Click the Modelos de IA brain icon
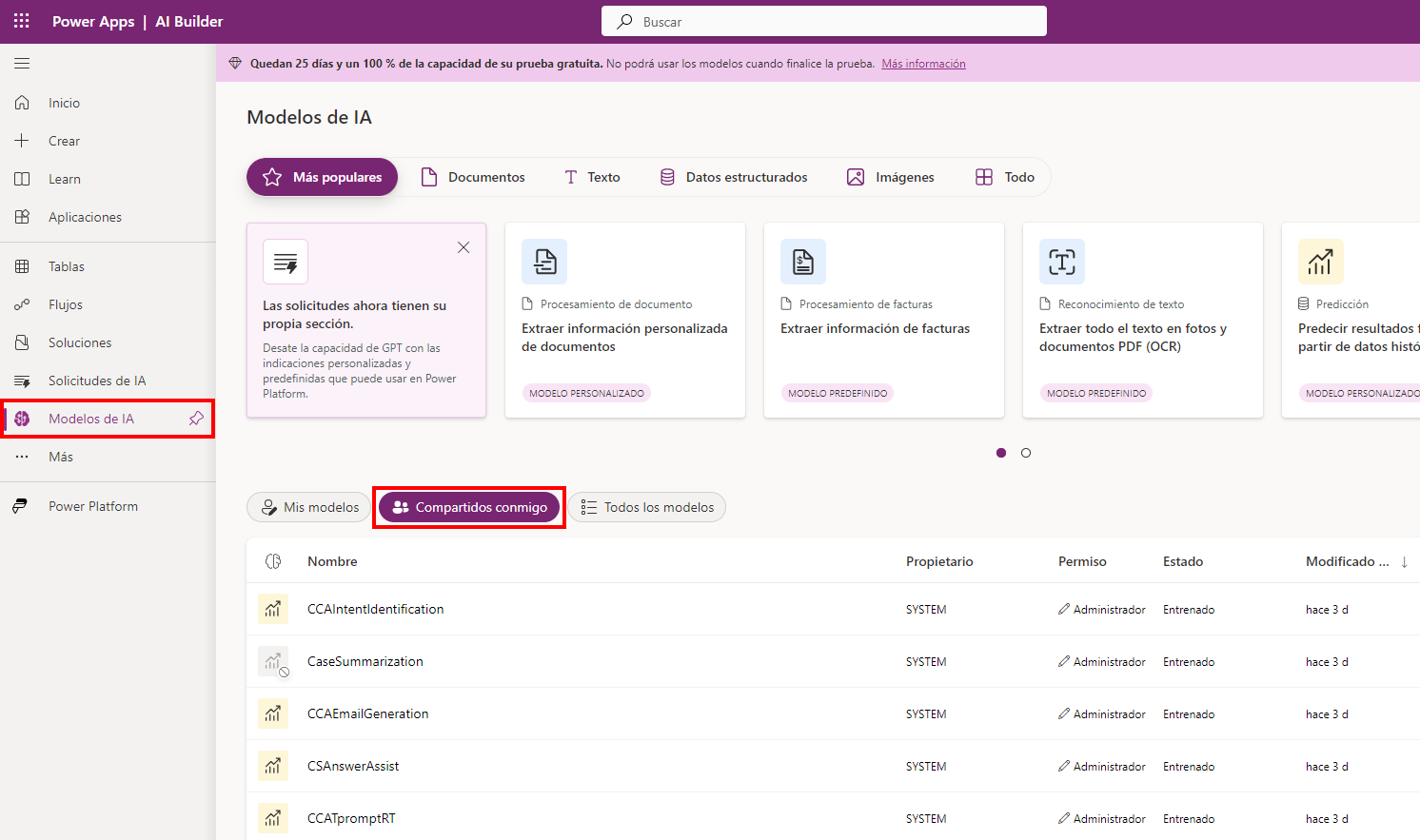 [x=22, y=419]
